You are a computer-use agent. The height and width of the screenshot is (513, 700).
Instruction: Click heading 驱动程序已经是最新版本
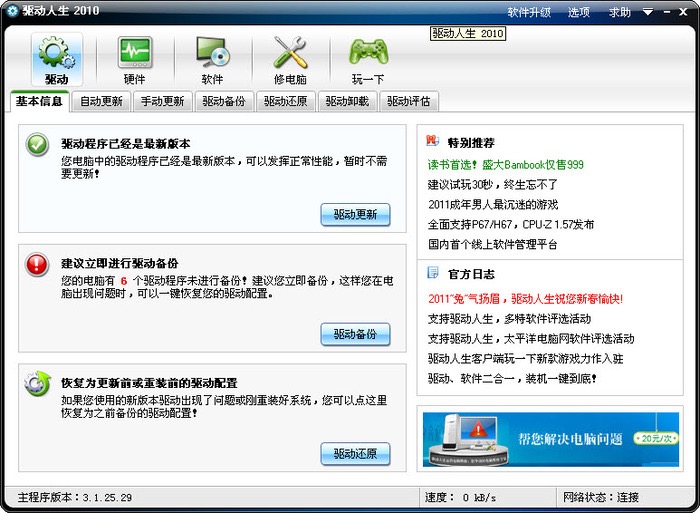click(x=126, y=144)
